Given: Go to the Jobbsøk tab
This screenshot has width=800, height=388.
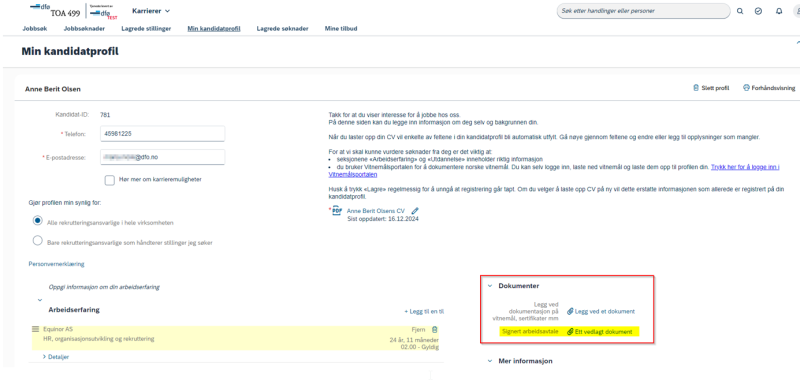Looking at the screenshot, I should pyautogui.click(x=35, y=29).
